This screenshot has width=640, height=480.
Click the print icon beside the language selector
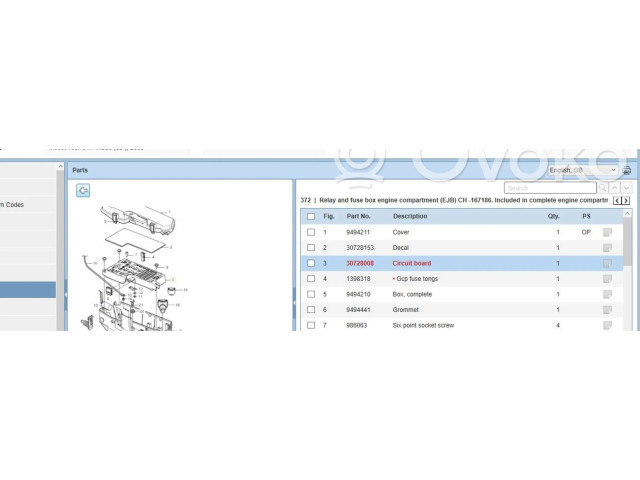click(x=627, y=171)
